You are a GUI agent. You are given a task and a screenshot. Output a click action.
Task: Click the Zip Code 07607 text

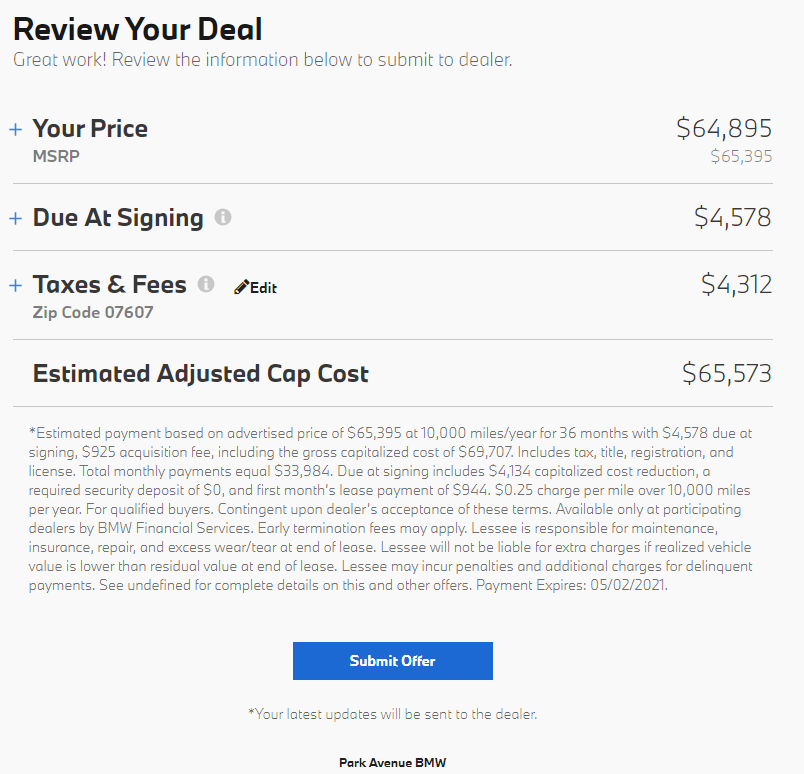93,312
